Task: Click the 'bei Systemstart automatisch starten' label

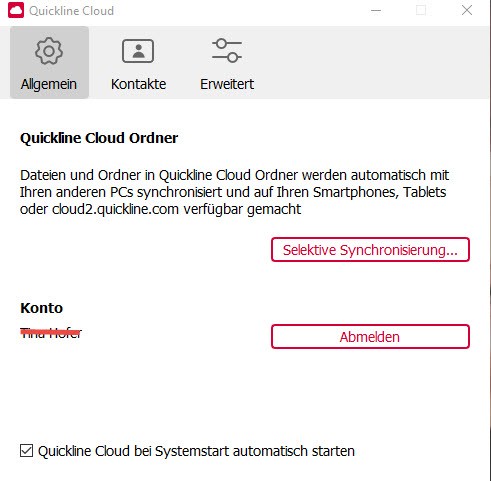Action: point(244,451)
